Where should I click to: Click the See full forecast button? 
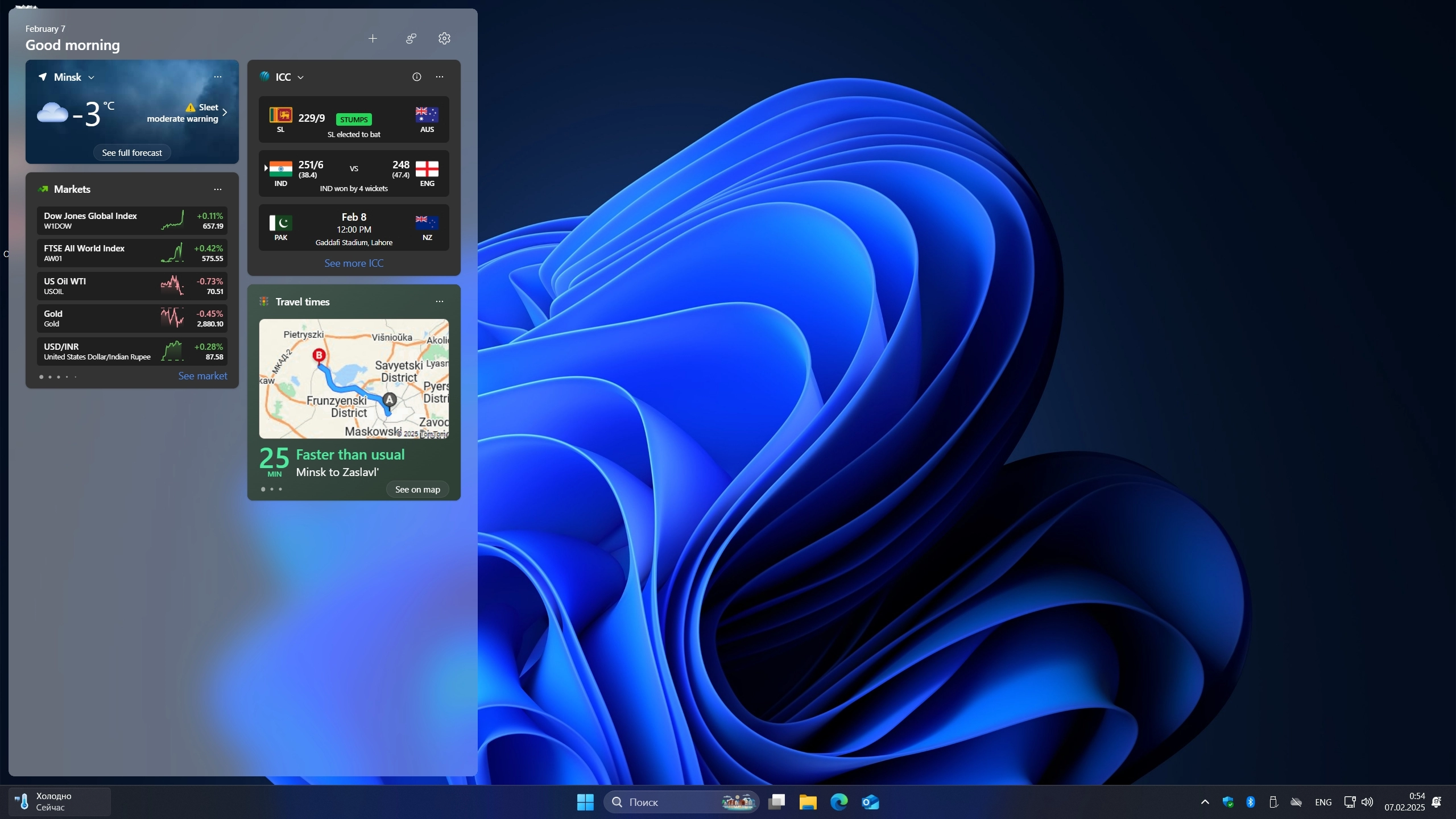point(132,152)
